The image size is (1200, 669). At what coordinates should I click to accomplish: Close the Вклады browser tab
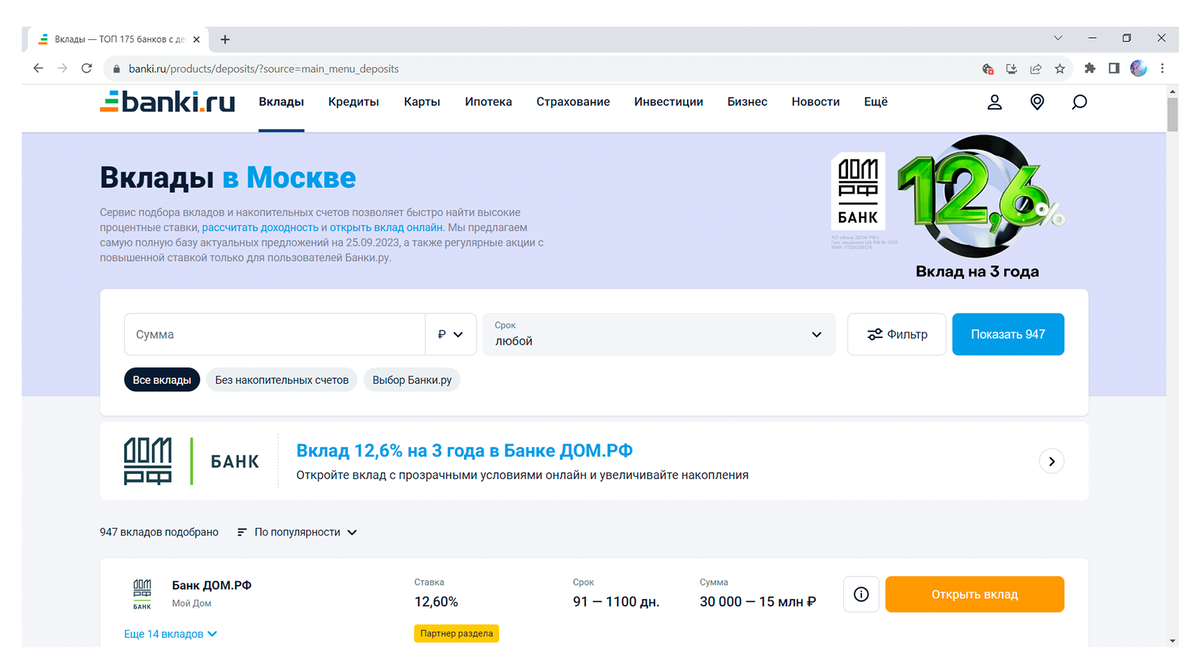(x=196, y=39)
